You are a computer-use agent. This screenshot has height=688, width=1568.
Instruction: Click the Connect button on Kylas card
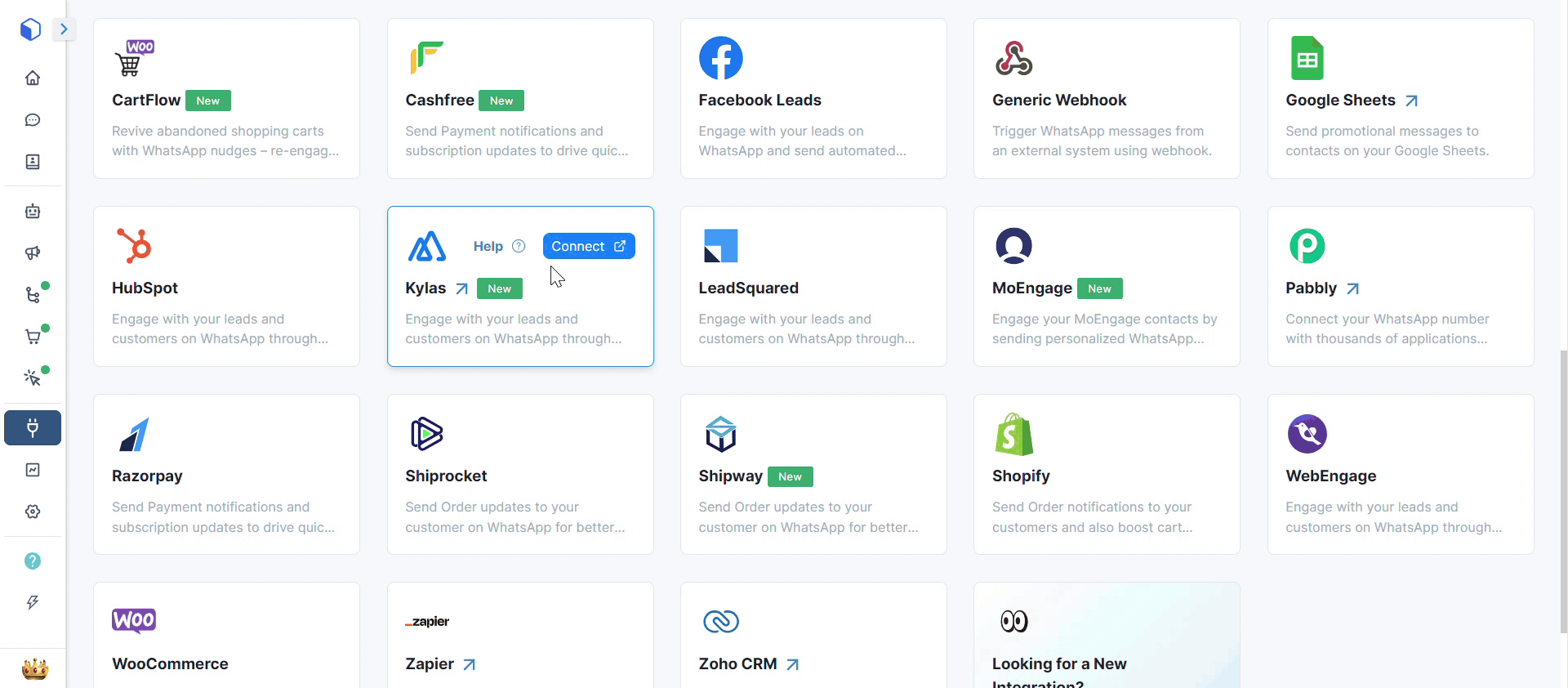coord(589,246)
